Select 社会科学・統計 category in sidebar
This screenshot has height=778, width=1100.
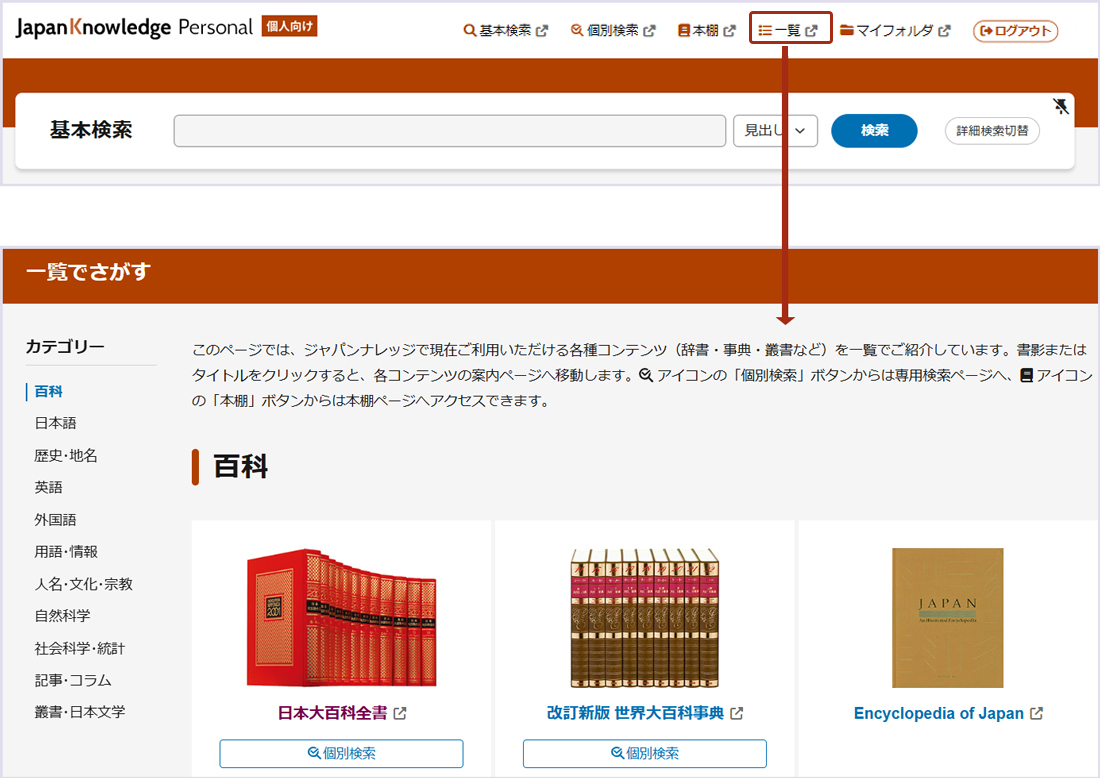coord(80,648)
